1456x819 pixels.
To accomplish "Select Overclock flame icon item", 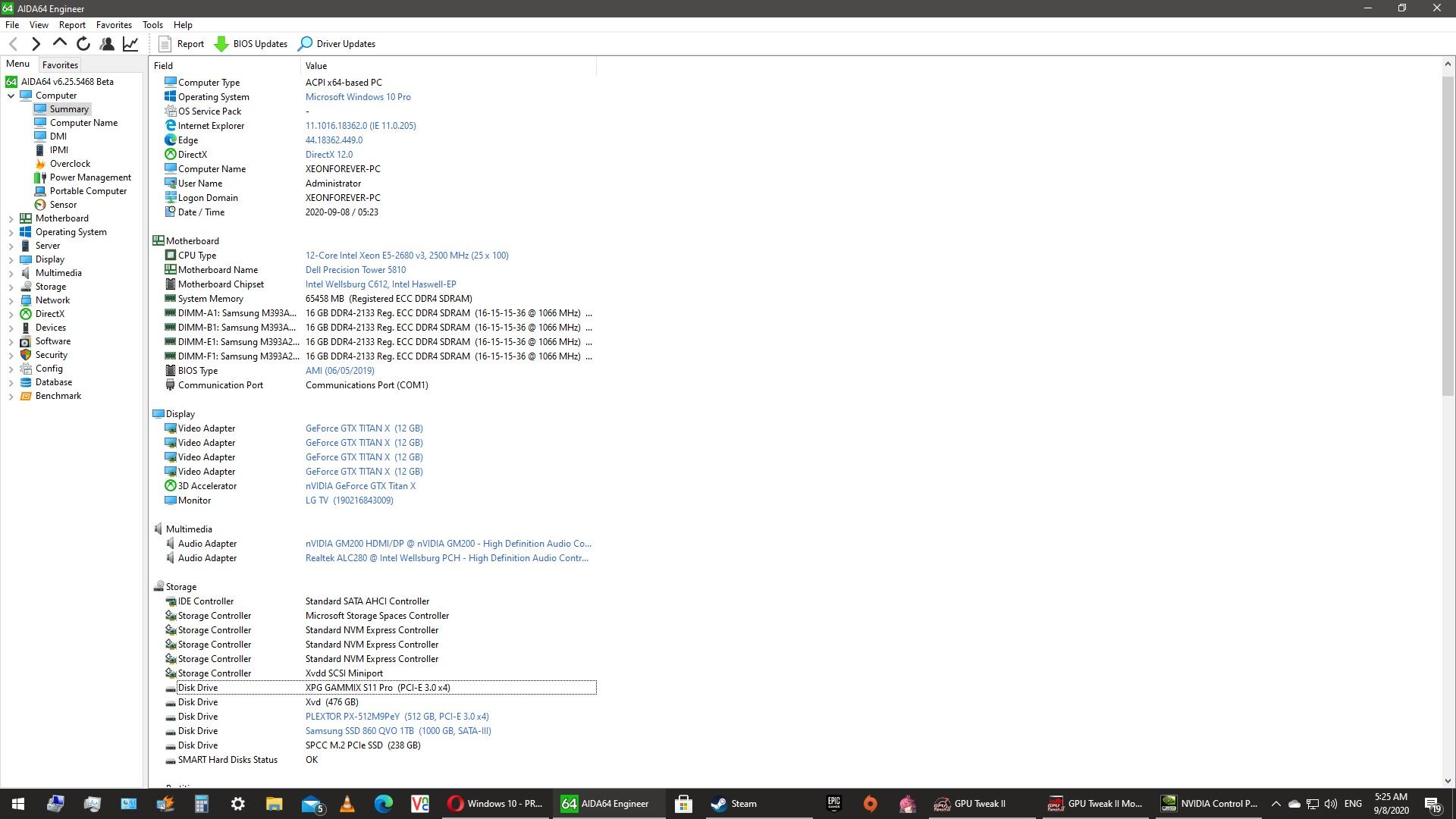I will point(40,164).
